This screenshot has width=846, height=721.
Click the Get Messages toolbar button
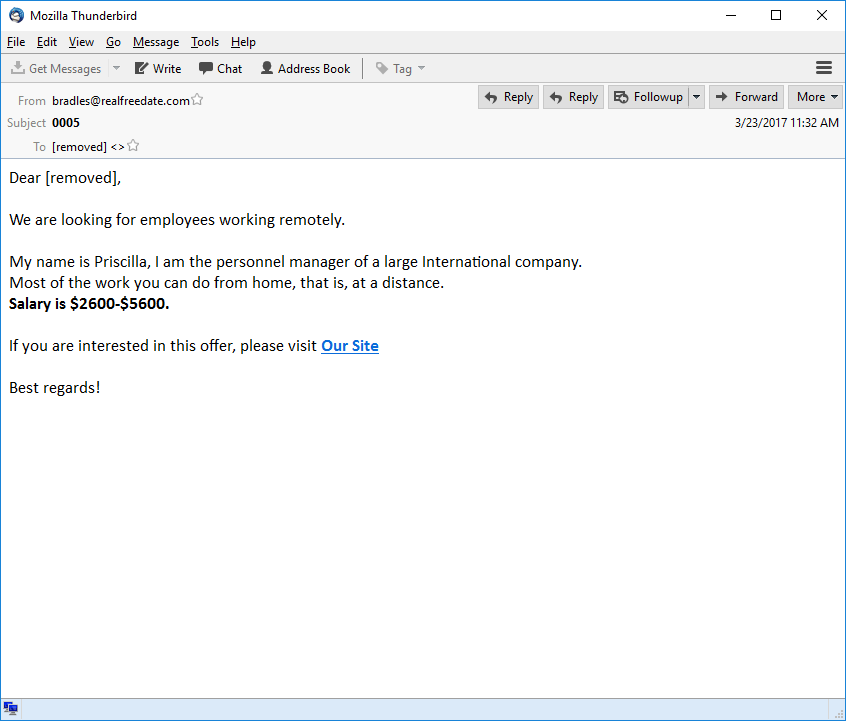click(x=56, y=69)
